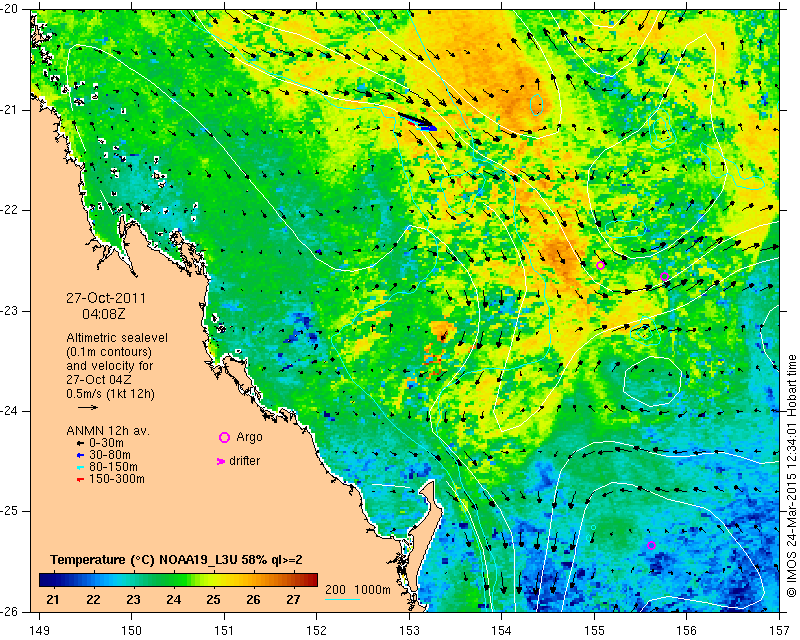Click the '80-150m' depth label
The height and width of the screenshot is (640, 800).
tap(113, 467)
